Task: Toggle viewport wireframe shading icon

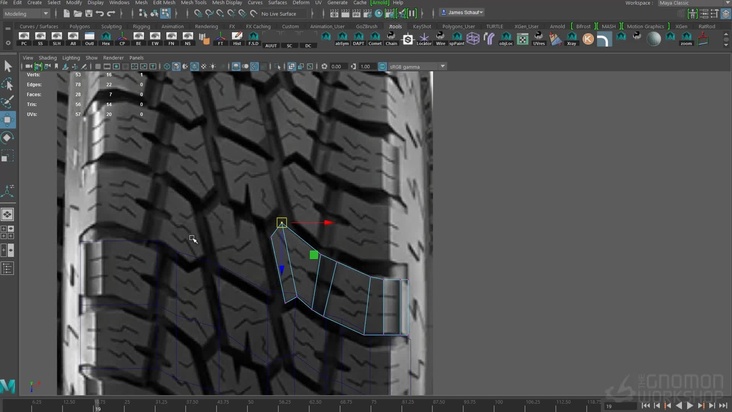Action: [x=167, y=67]
